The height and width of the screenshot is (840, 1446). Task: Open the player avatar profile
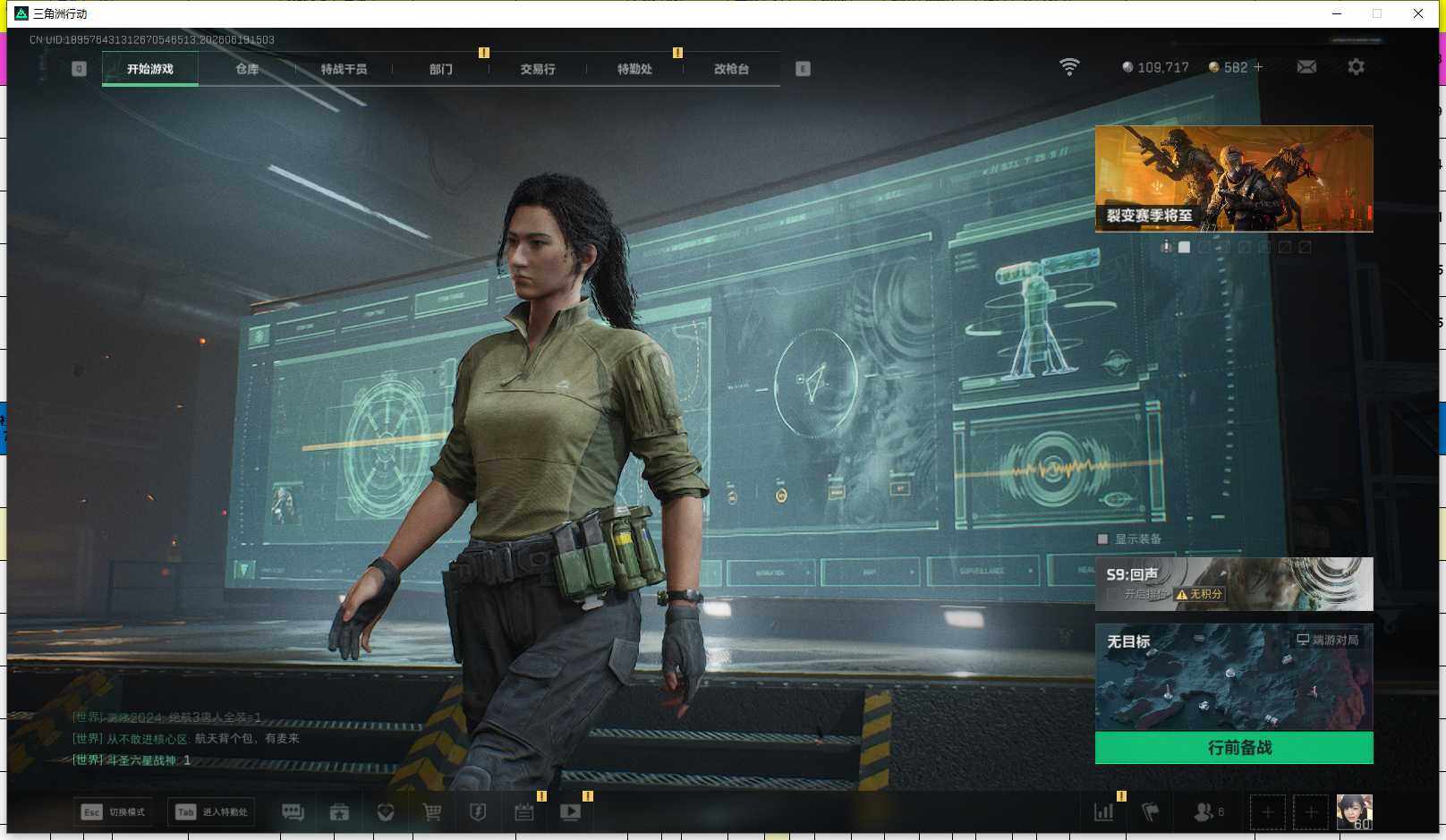[x=1354, y=812]
